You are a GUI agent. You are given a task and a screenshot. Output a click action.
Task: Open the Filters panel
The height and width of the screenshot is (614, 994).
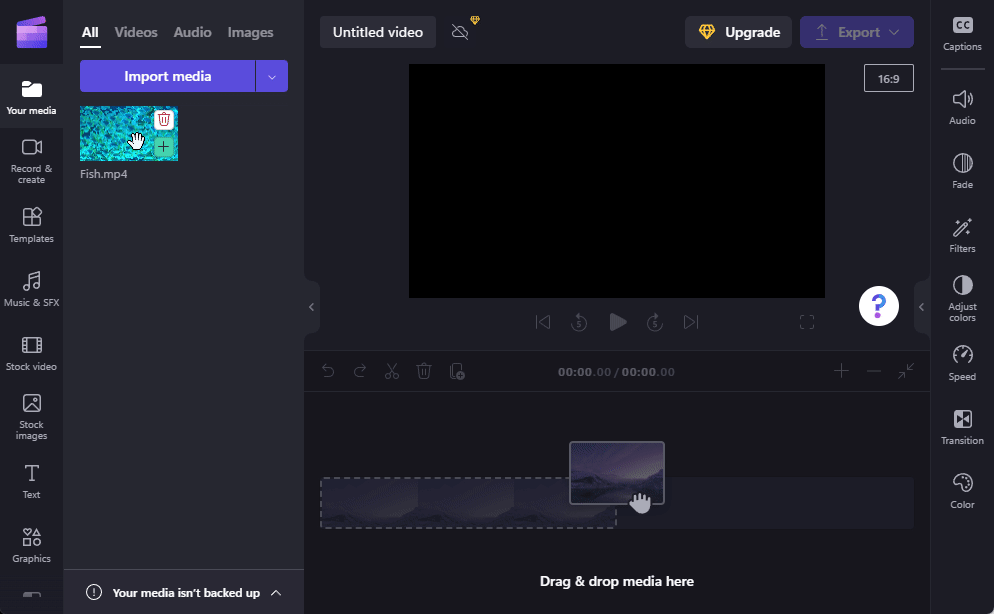pyautogui.click(x=962, y=234)
